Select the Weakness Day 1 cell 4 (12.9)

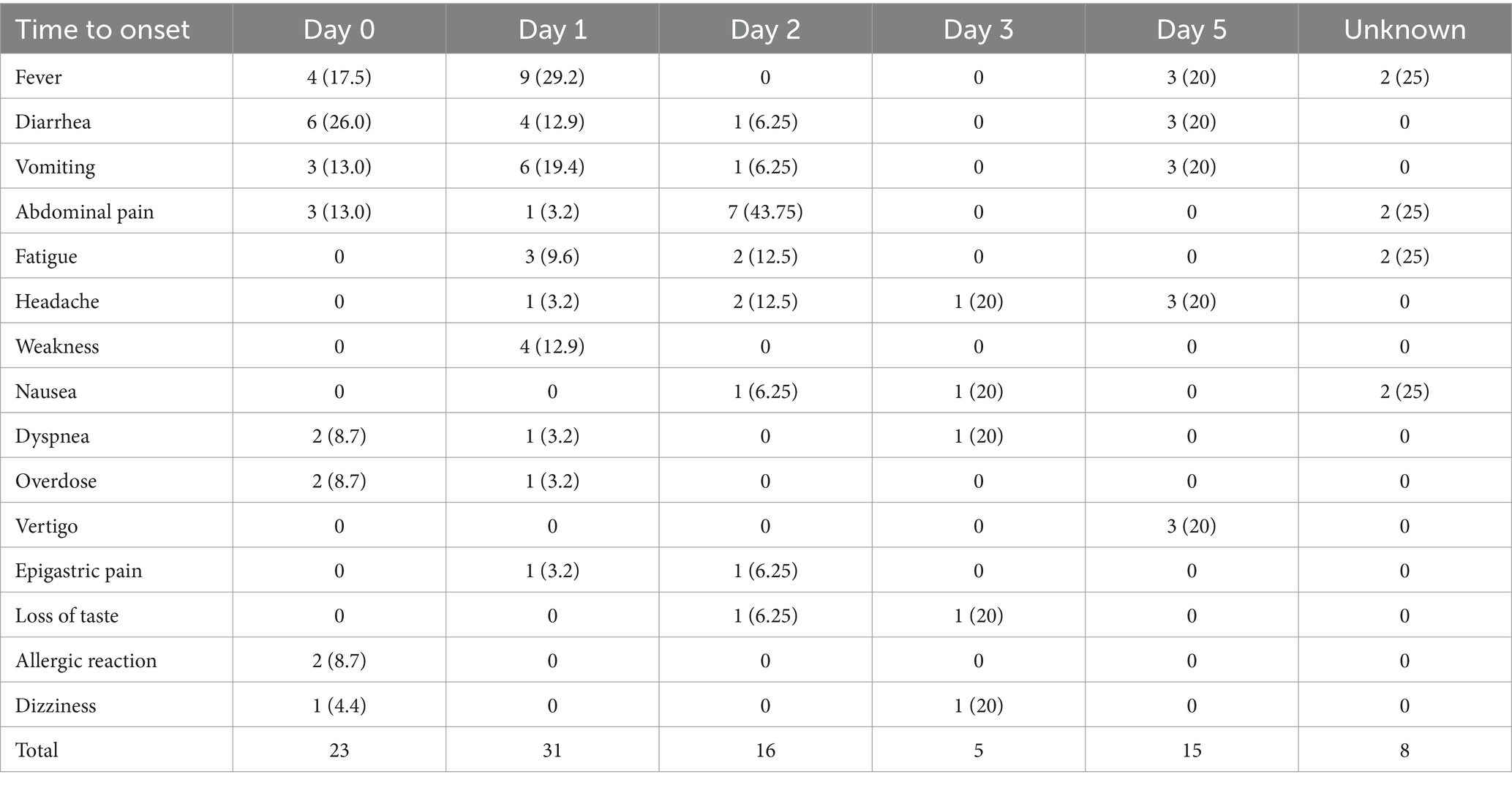(552, 346)
